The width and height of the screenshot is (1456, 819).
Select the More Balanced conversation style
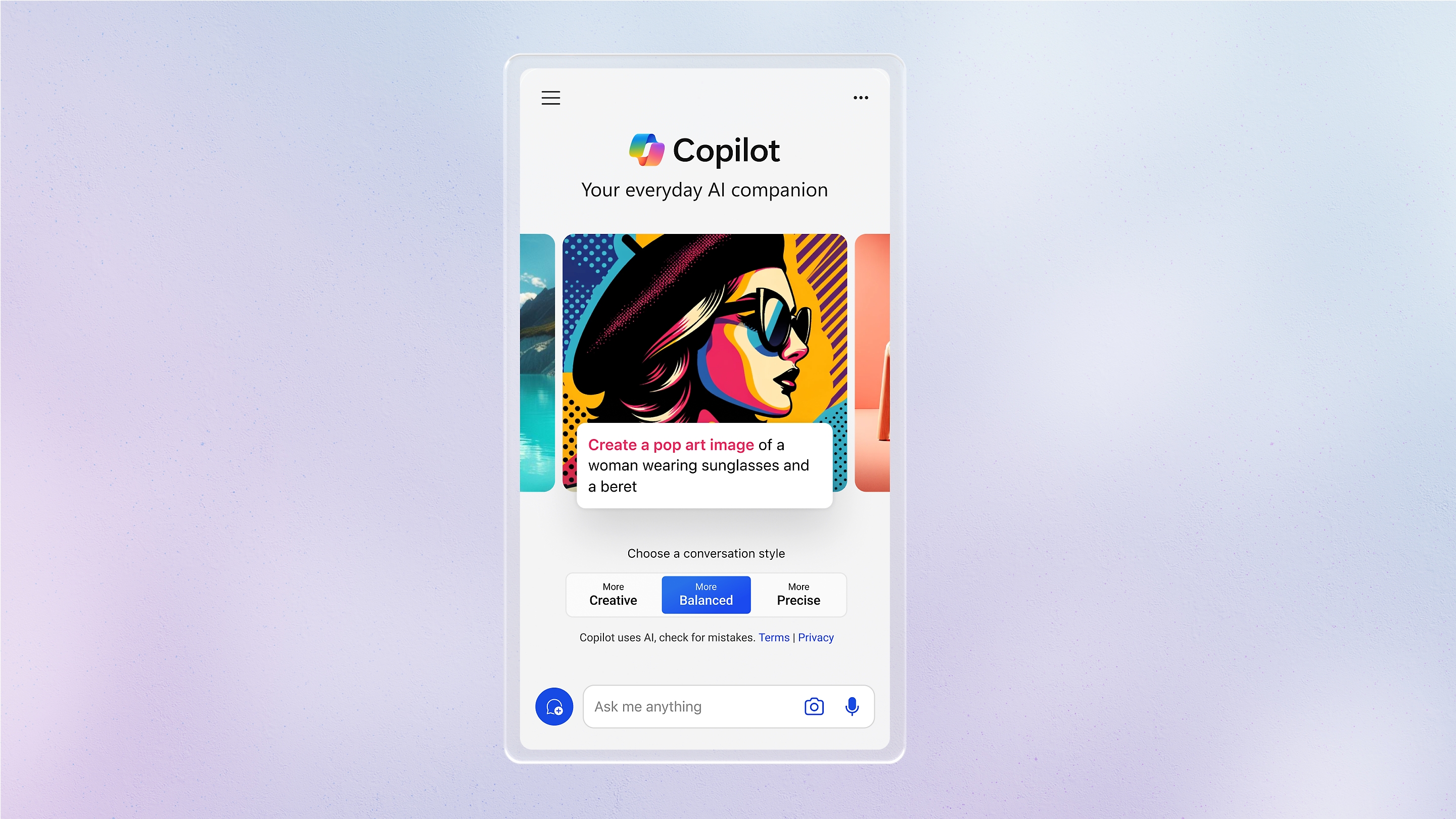click(705, 594)
